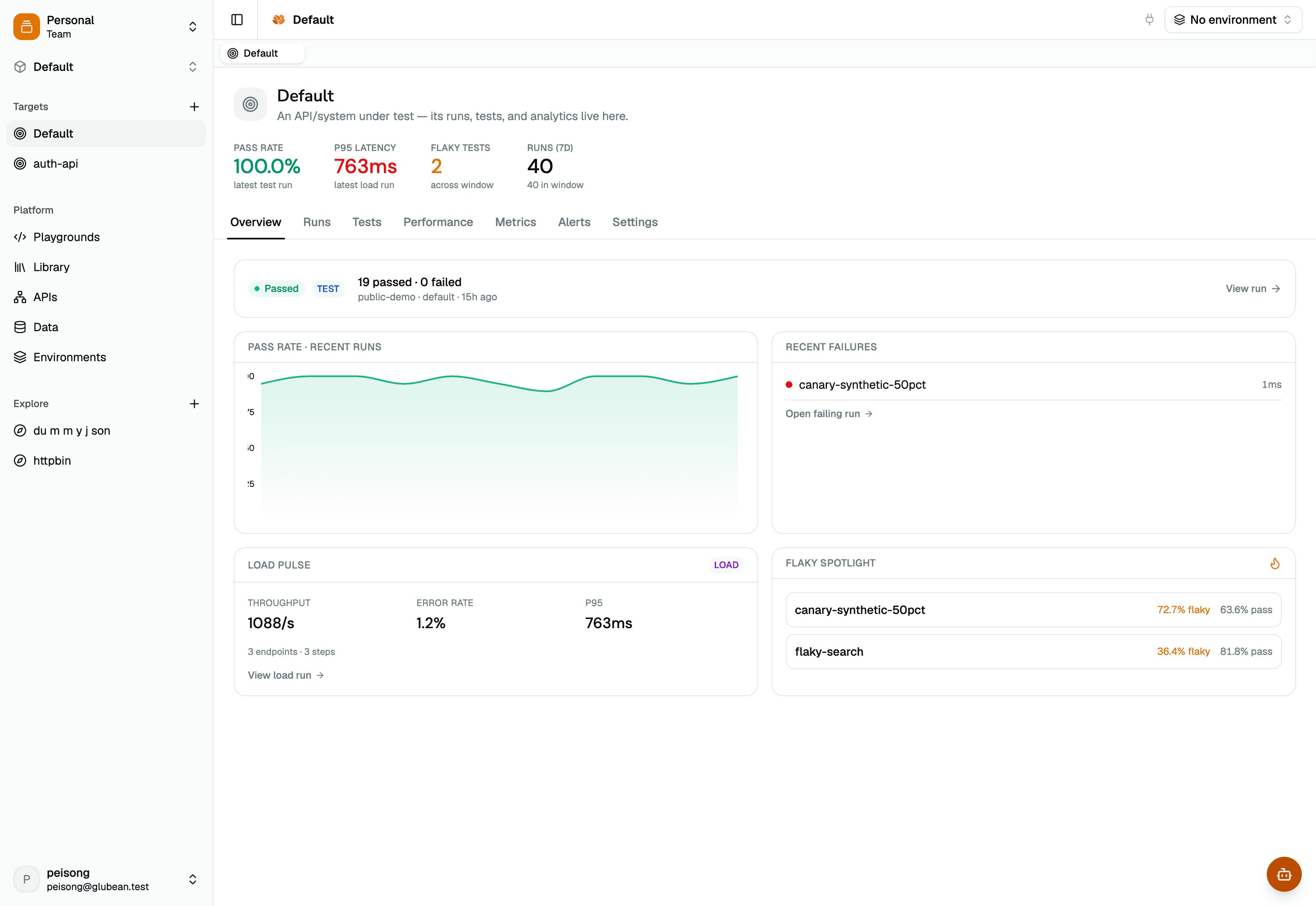Switch to the Tests tab
The height and width of the screenshot is (906, 1316).
coord(367,222)
